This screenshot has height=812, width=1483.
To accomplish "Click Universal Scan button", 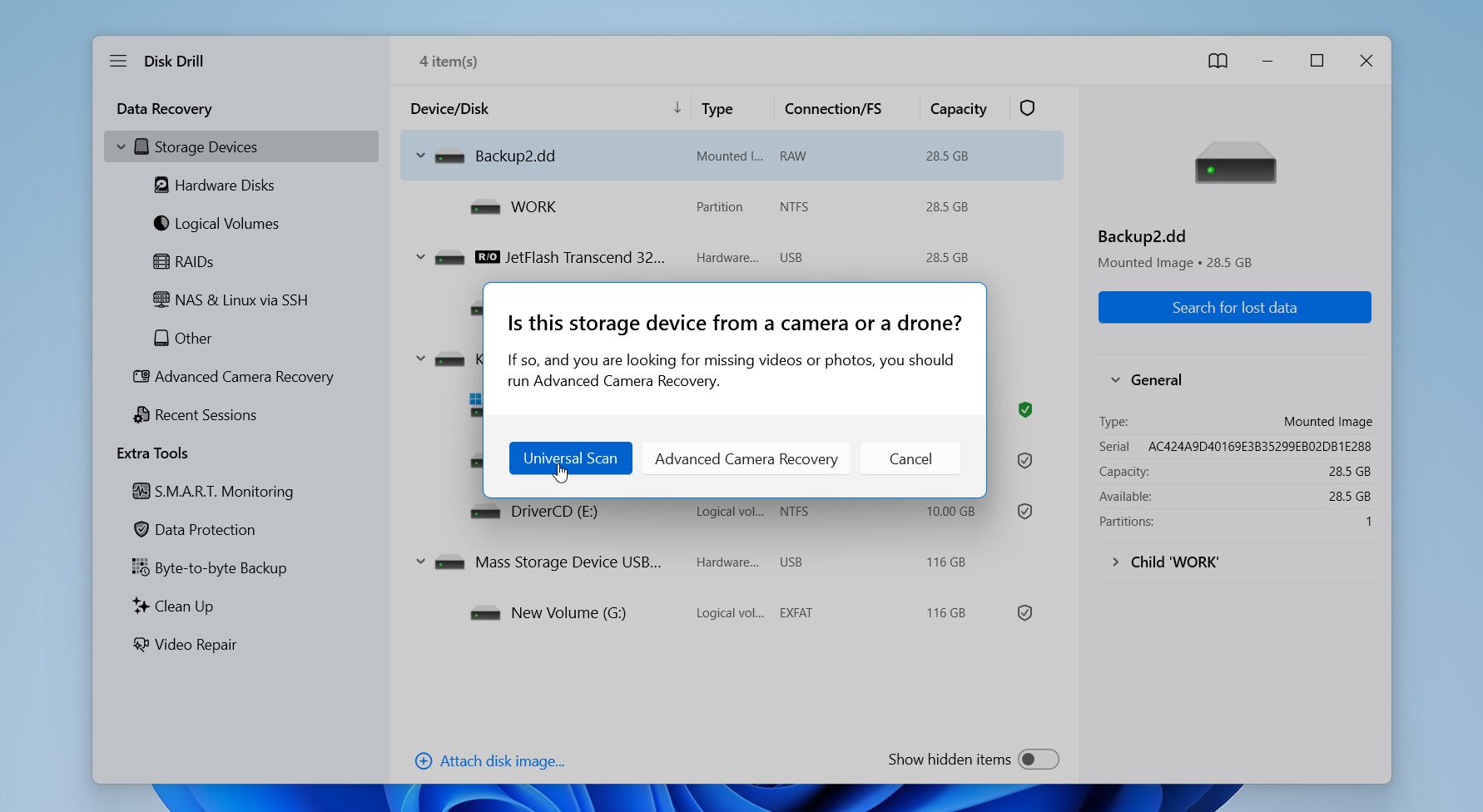I will pos(570,458).
